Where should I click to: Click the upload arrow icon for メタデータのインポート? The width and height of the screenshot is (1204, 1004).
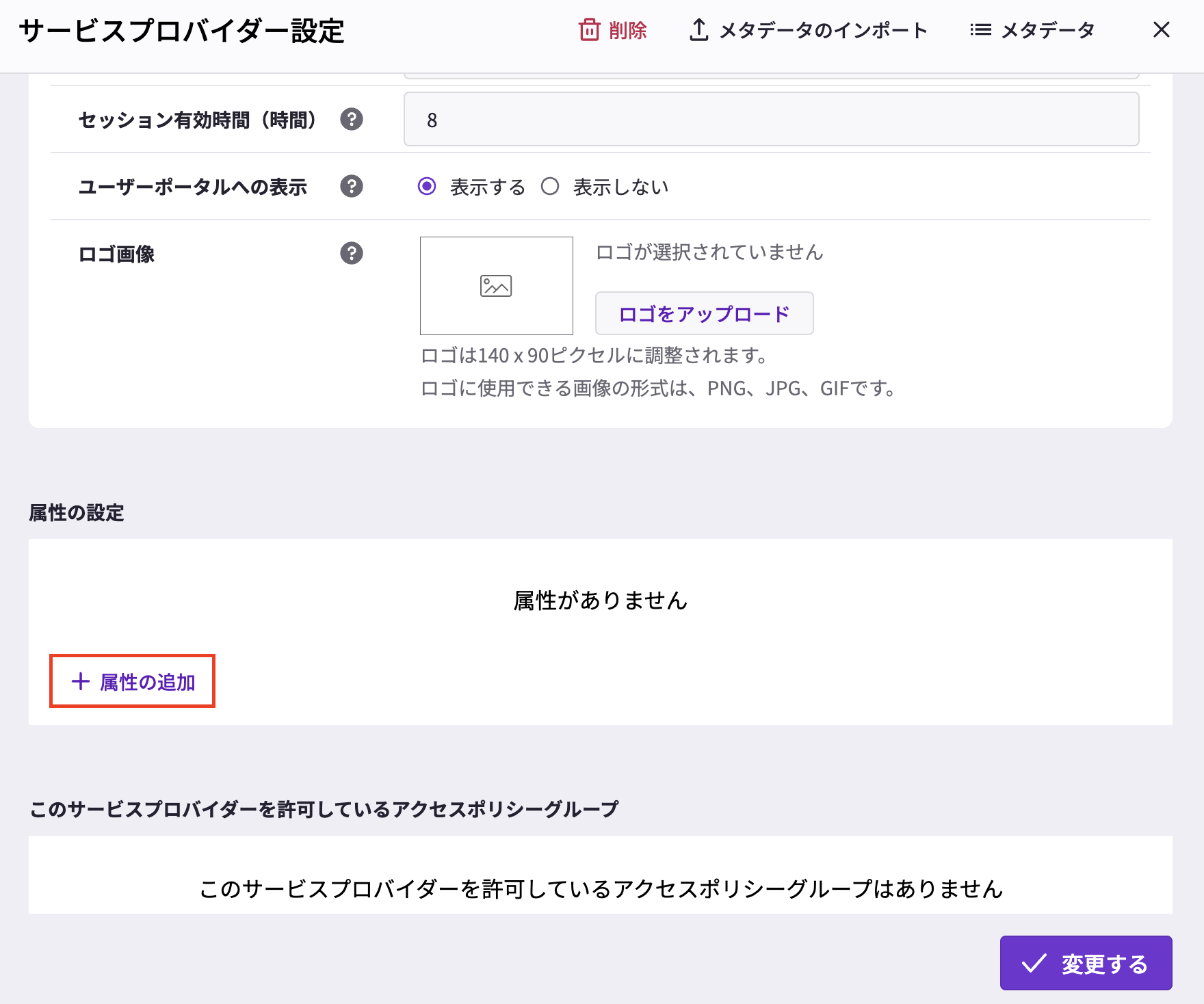[x=698, y=30]
